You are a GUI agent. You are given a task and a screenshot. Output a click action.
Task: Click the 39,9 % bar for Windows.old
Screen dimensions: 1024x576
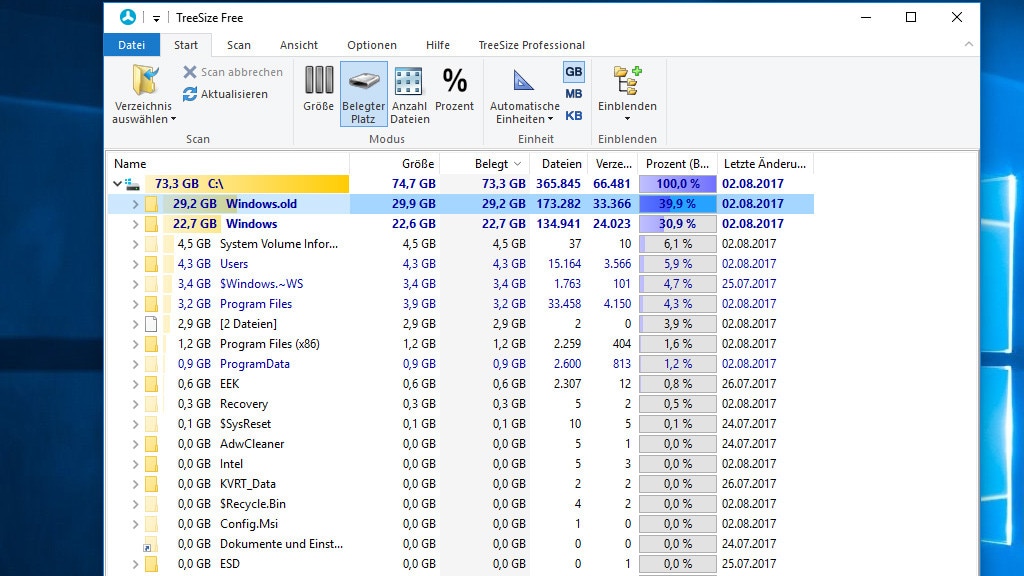tap(677, 204)
